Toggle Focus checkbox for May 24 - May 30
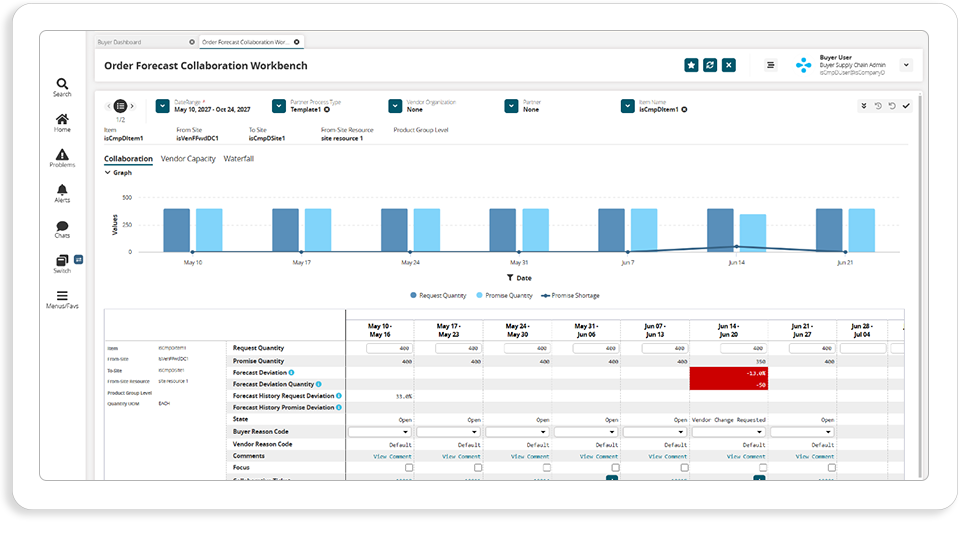The width and height of the screenshot is (960, 540). point(547,468)
